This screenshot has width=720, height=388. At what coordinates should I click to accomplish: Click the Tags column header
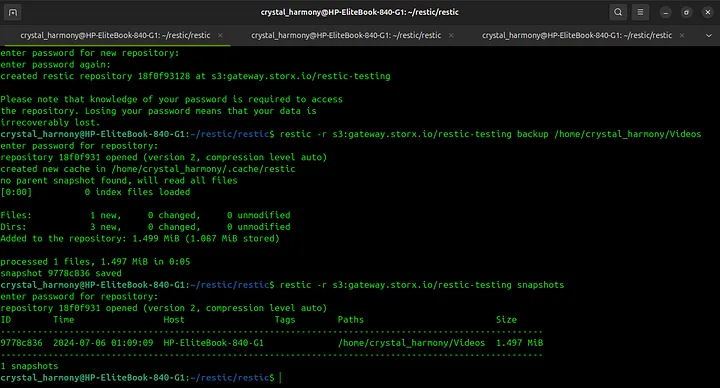285,320
